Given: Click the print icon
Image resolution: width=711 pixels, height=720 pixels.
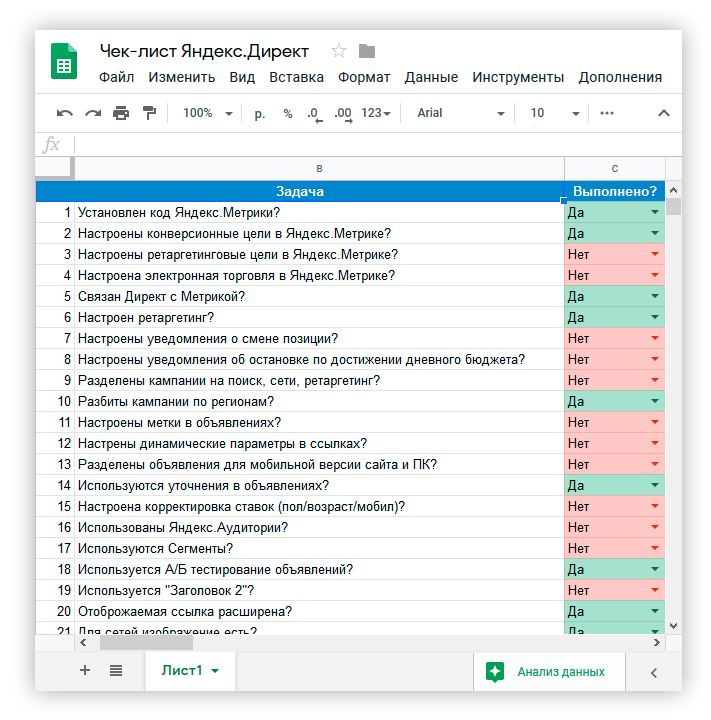Looking at the screenshot, I should pos(121,113).
